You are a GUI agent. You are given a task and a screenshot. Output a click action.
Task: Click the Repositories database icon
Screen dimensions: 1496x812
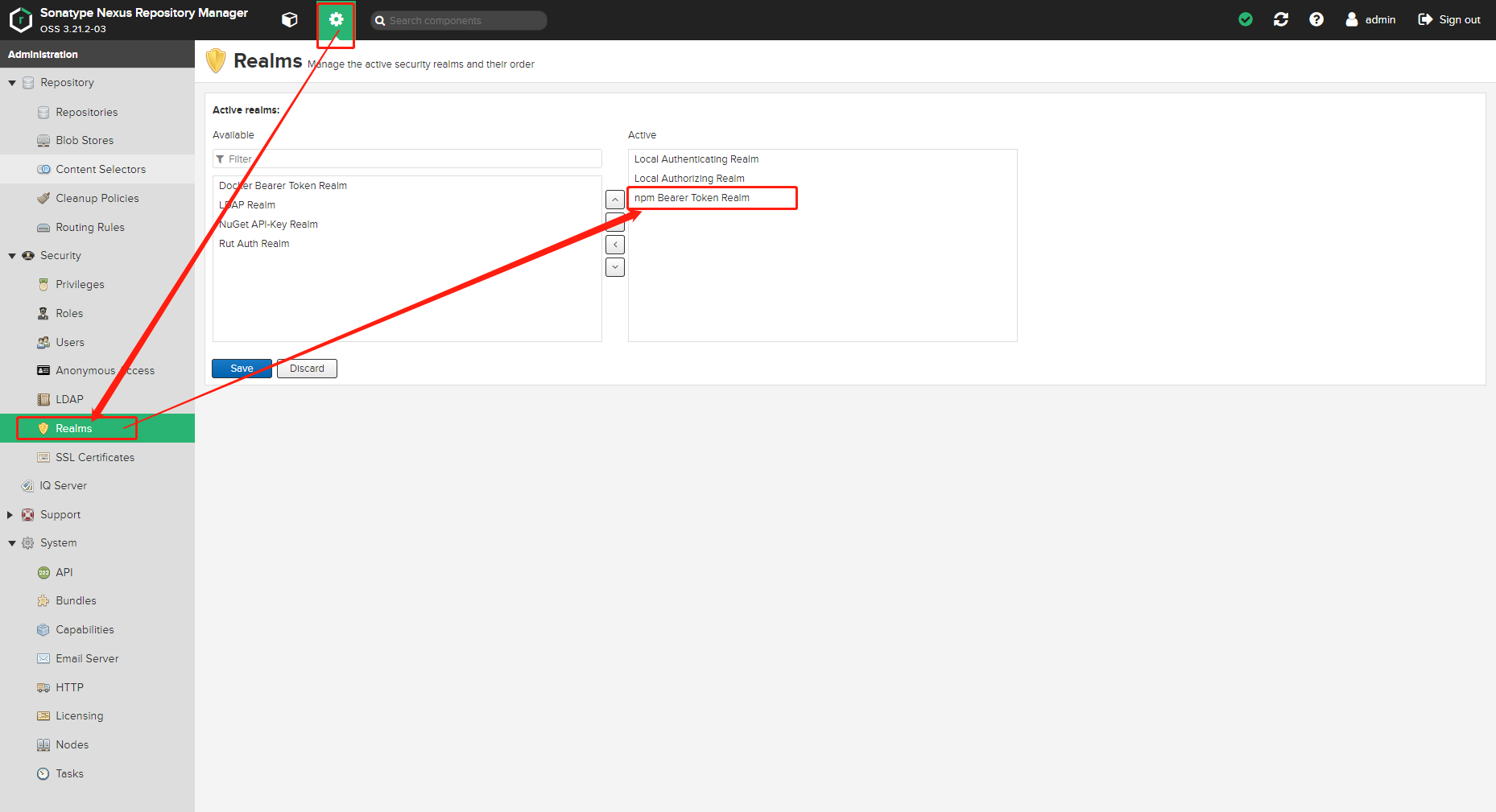coord(43,112)
